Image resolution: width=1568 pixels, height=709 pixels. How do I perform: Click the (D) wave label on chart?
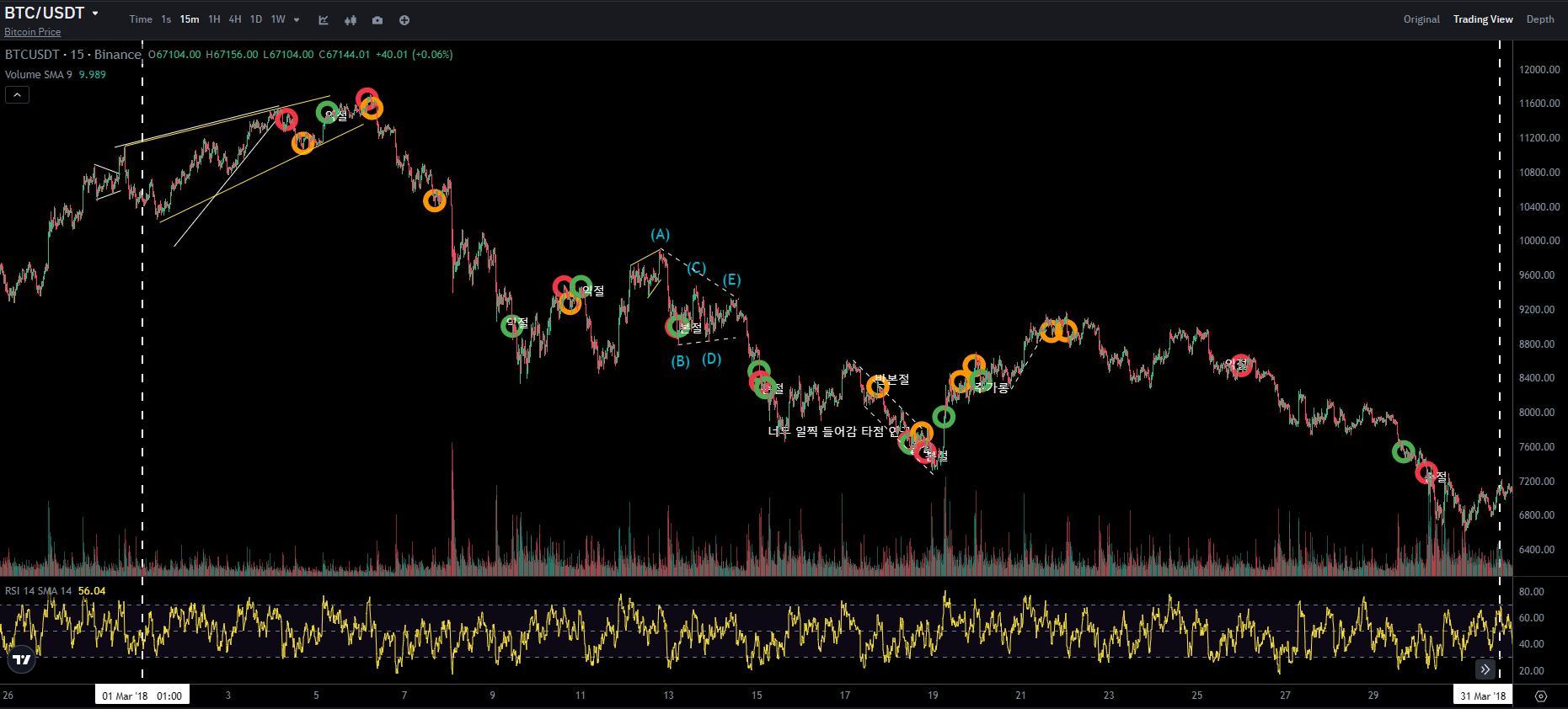click(712, 359)
